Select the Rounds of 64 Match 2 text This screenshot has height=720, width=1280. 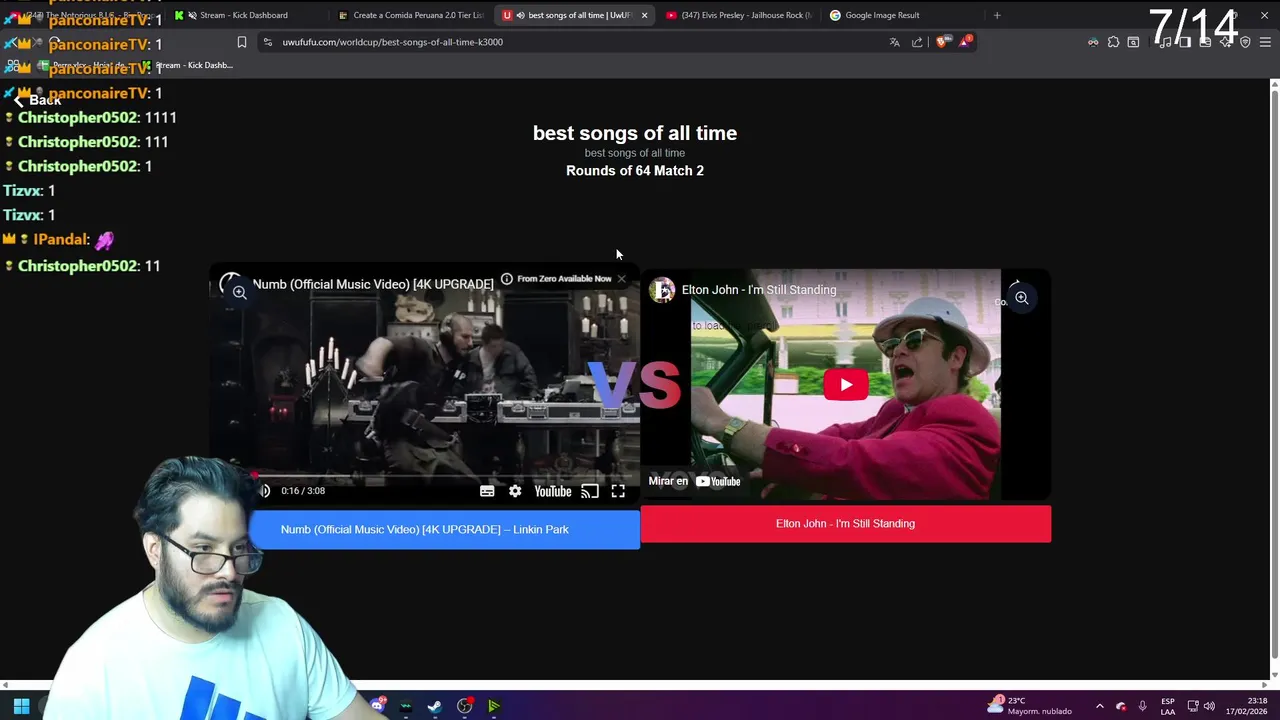(635, 171)
